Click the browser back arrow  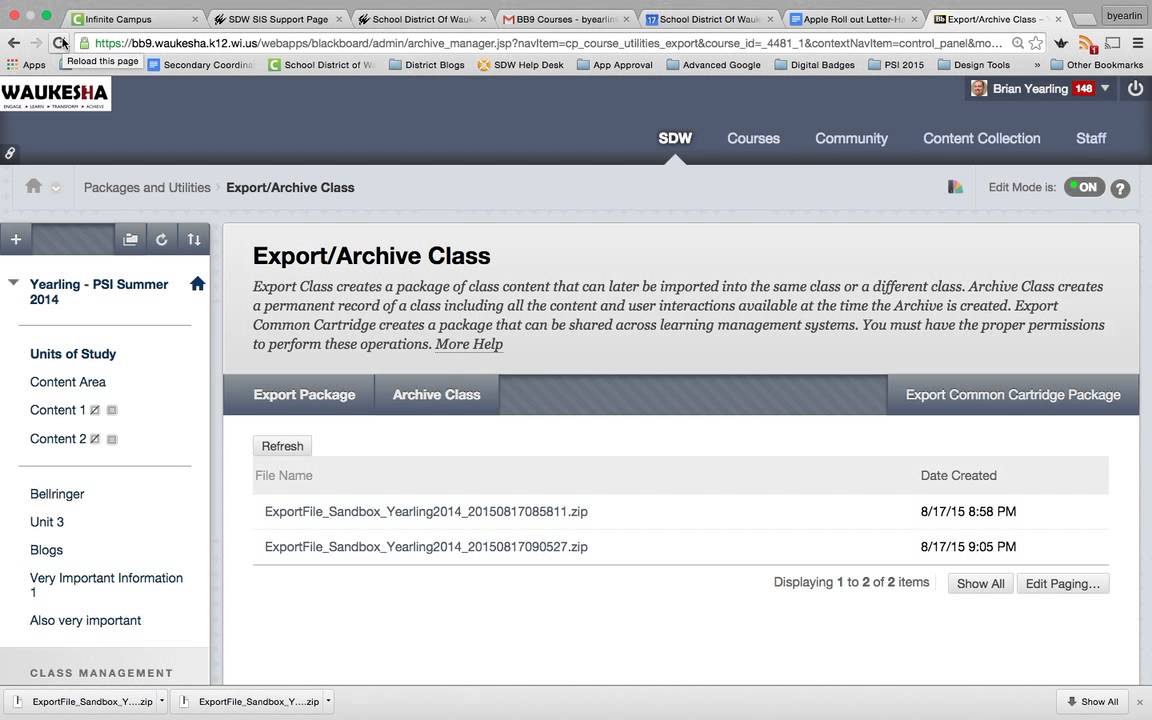pos(13,43)
